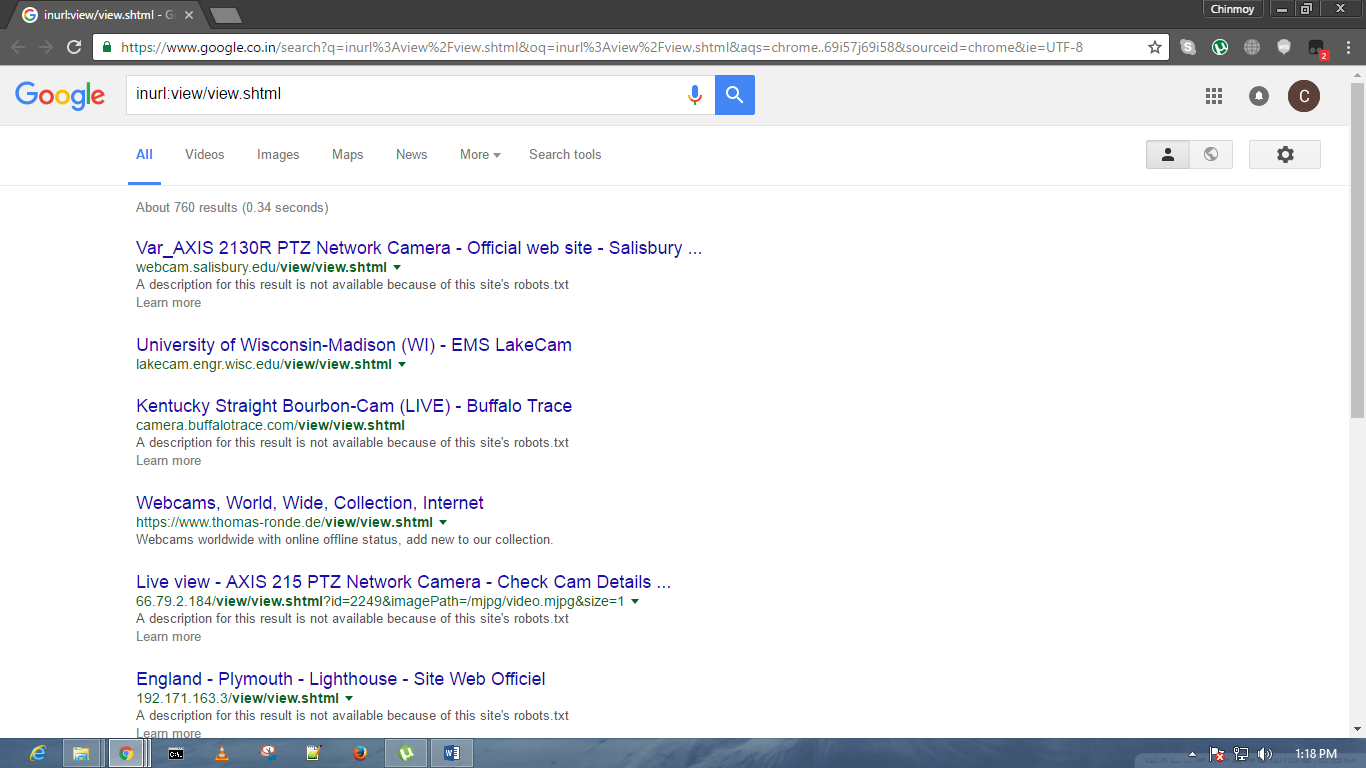Open a new Chrome tab
The height and width of the screenshot is (768, 1366).
[x=226, y=15]
